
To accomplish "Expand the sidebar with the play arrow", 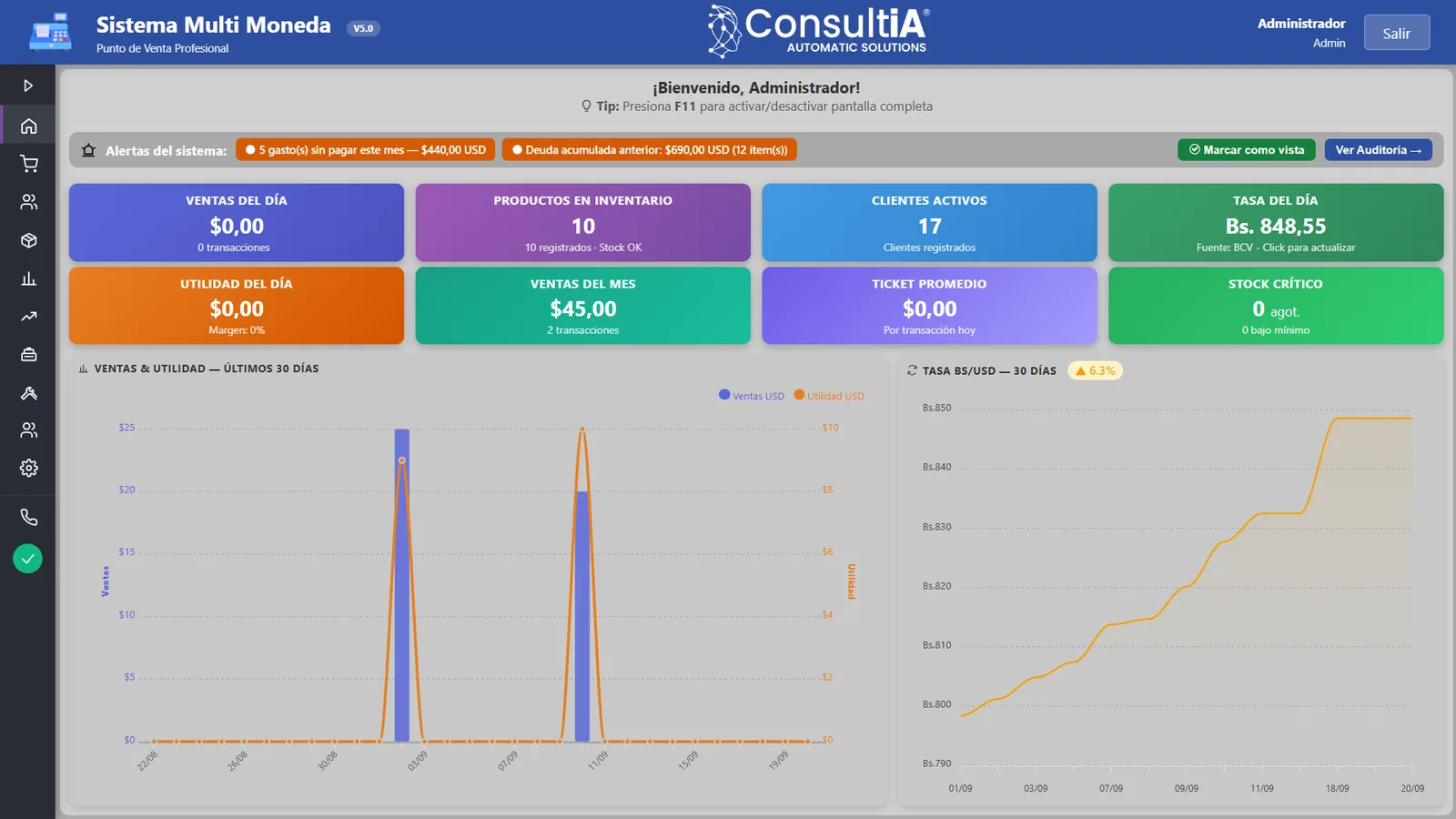I will [28, 86].
